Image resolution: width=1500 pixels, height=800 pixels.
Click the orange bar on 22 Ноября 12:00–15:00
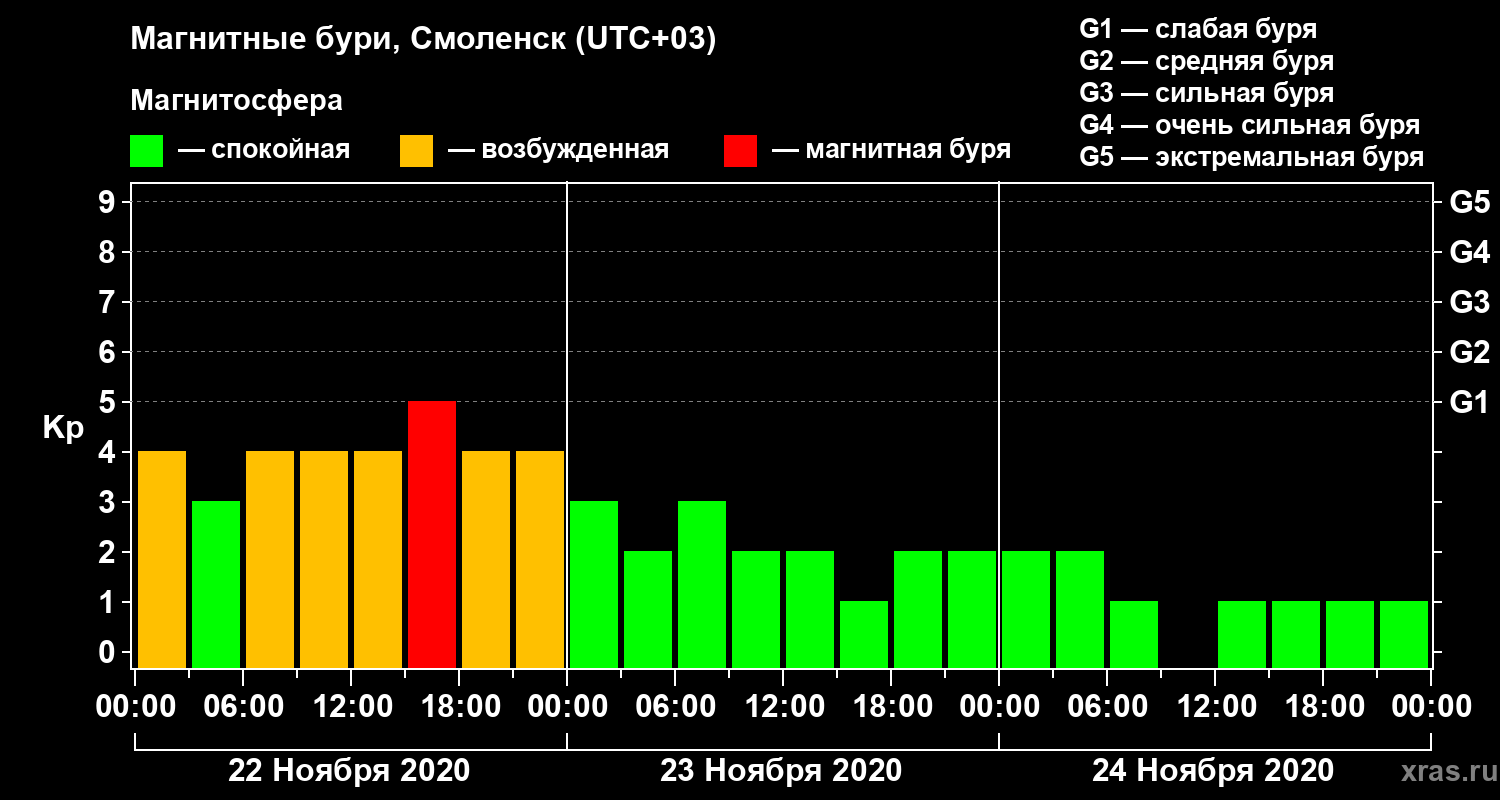coord(378,560)
